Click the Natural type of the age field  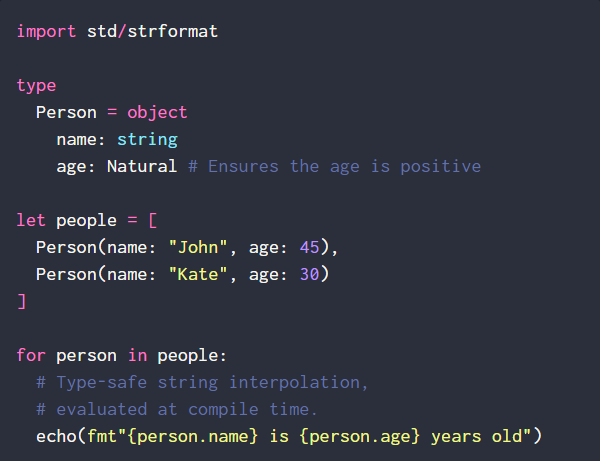coord(142,166)
